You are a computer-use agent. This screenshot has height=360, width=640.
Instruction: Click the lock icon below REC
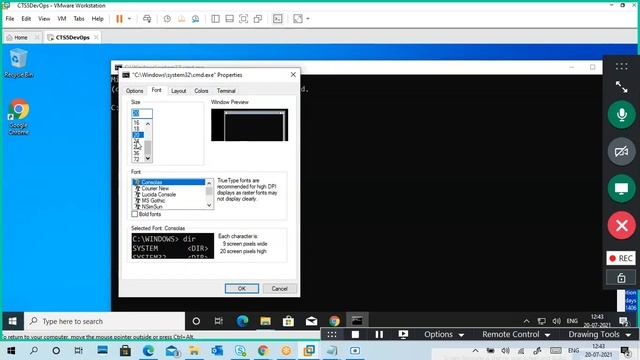pos(621,278)
